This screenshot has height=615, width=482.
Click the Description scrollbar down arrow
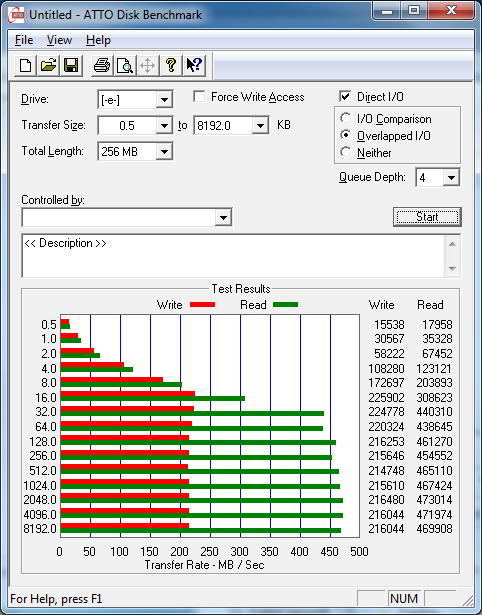click(x=452, y=269)
